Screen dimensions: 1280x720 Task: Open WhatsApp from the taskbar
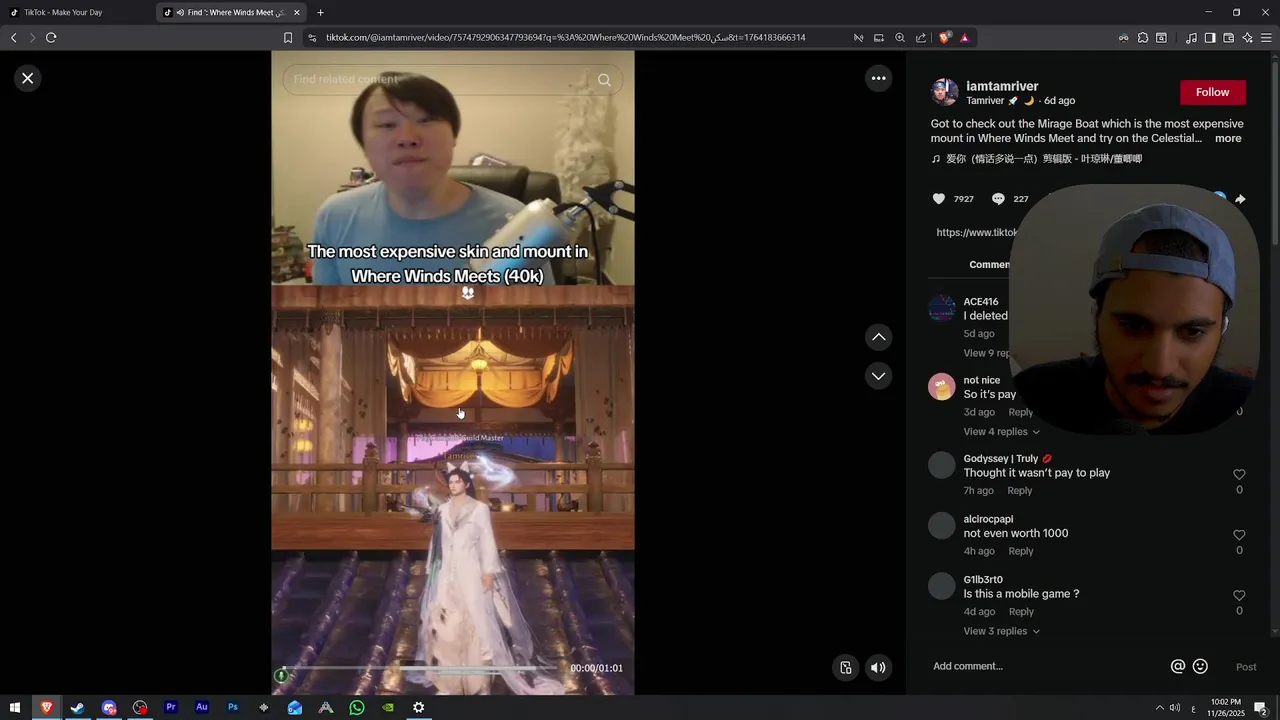pos(357,707)
